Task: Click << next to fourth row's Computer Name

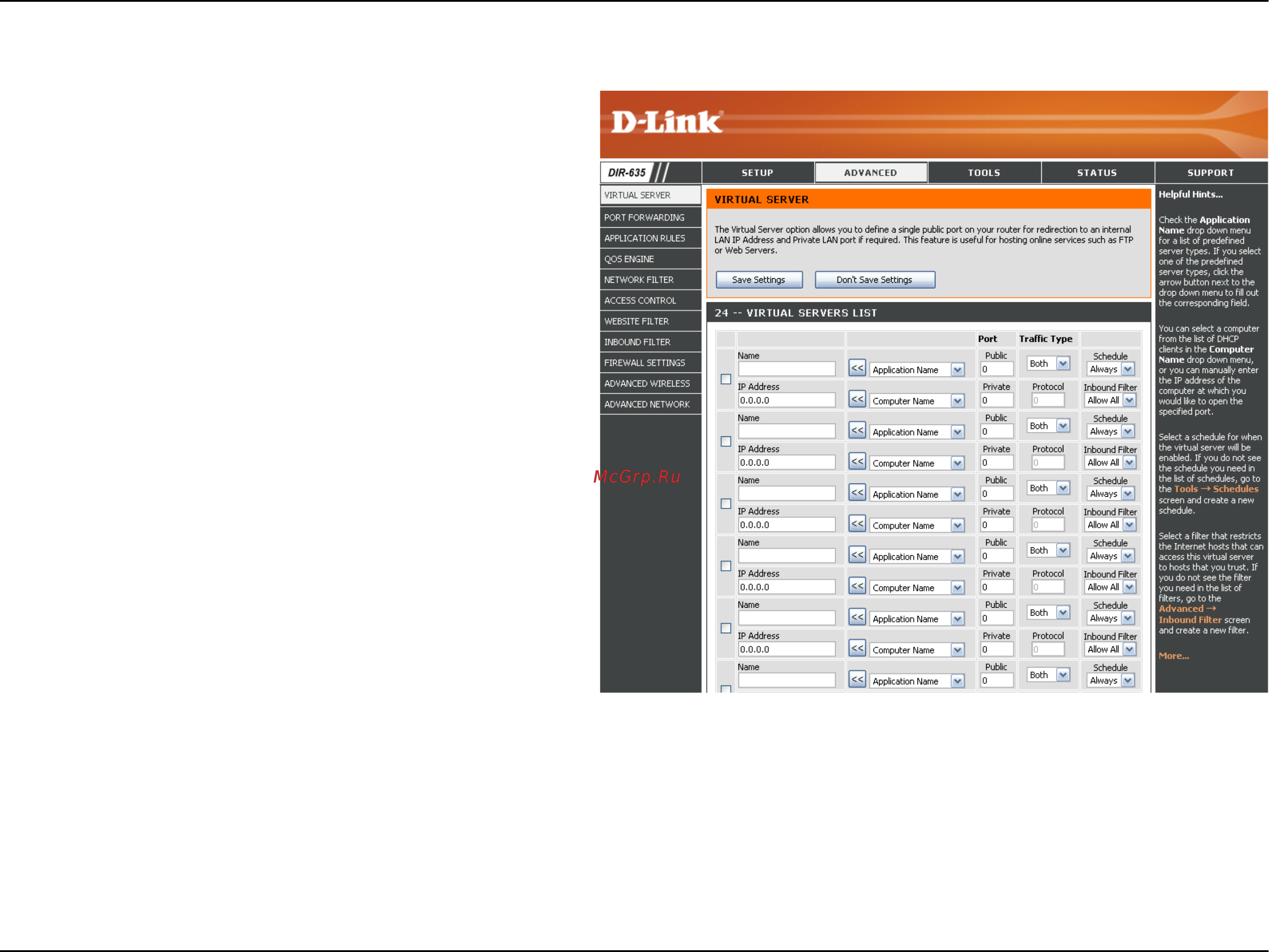Action: (857, 586)
